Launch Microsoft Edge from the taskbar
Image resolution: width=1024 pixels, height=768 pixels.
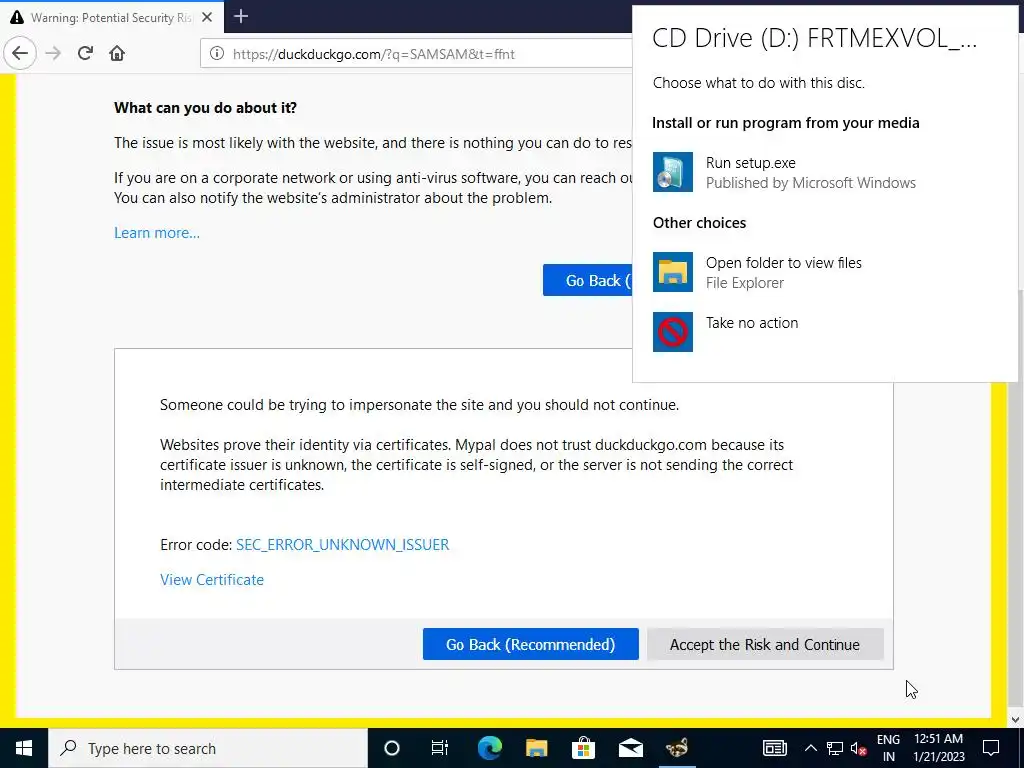pyautogui.click(x=489, y=748)
